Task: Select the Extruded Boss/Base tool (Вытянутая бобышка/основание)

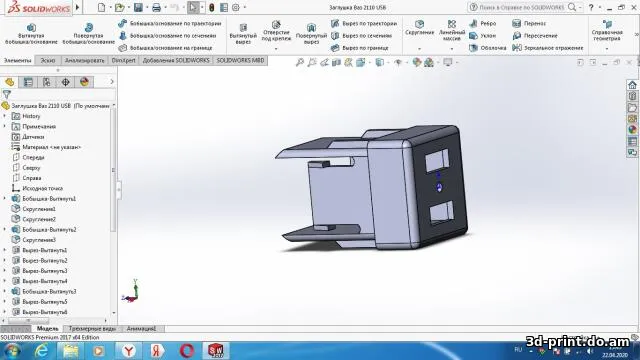Action: [31, 34]
